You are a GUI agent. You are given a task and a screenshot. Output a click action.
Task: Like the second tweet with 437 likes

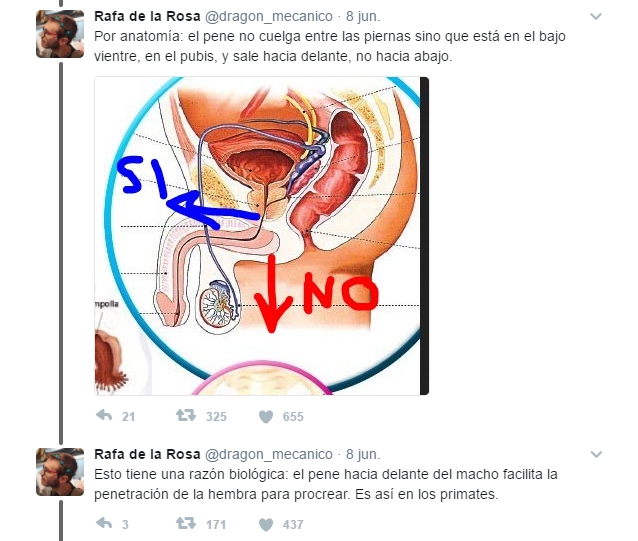pyautogui.click(x=266, y=524)
